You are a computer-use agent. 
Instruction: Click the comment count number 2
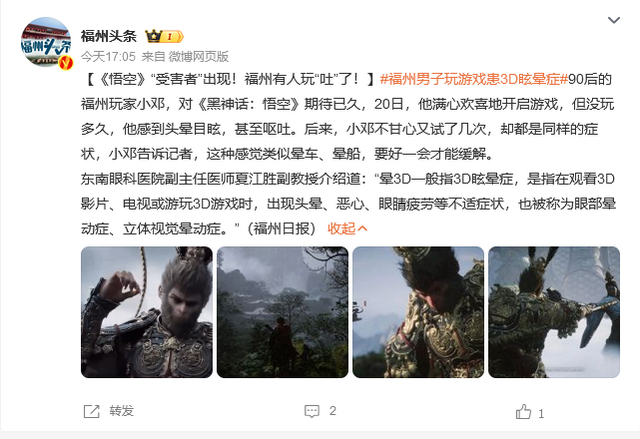(x=333, y=411)
